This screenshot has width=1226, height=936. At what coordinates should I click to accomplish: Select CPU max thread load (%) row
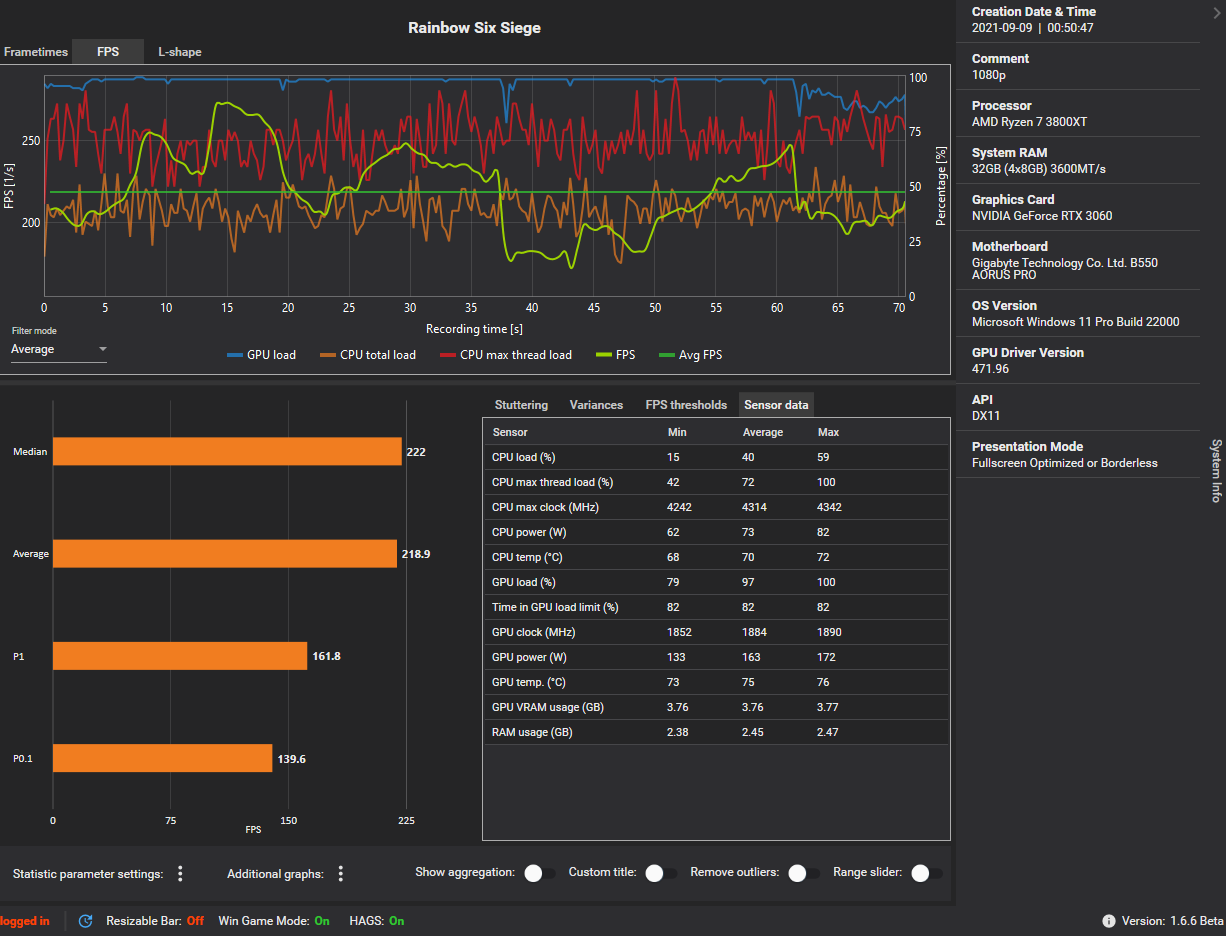716,482
